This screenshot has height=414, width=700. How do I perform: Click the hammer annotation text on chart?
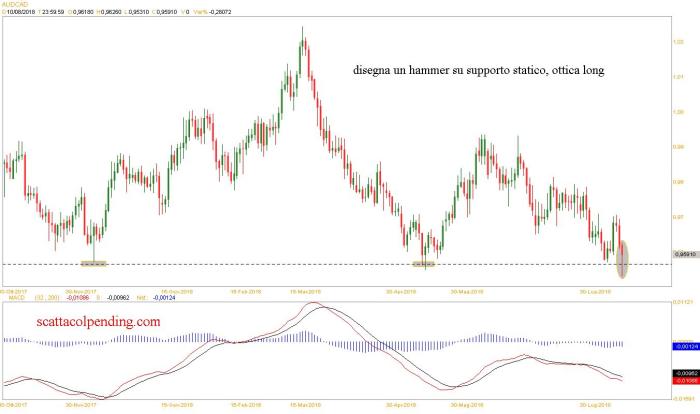479,71
